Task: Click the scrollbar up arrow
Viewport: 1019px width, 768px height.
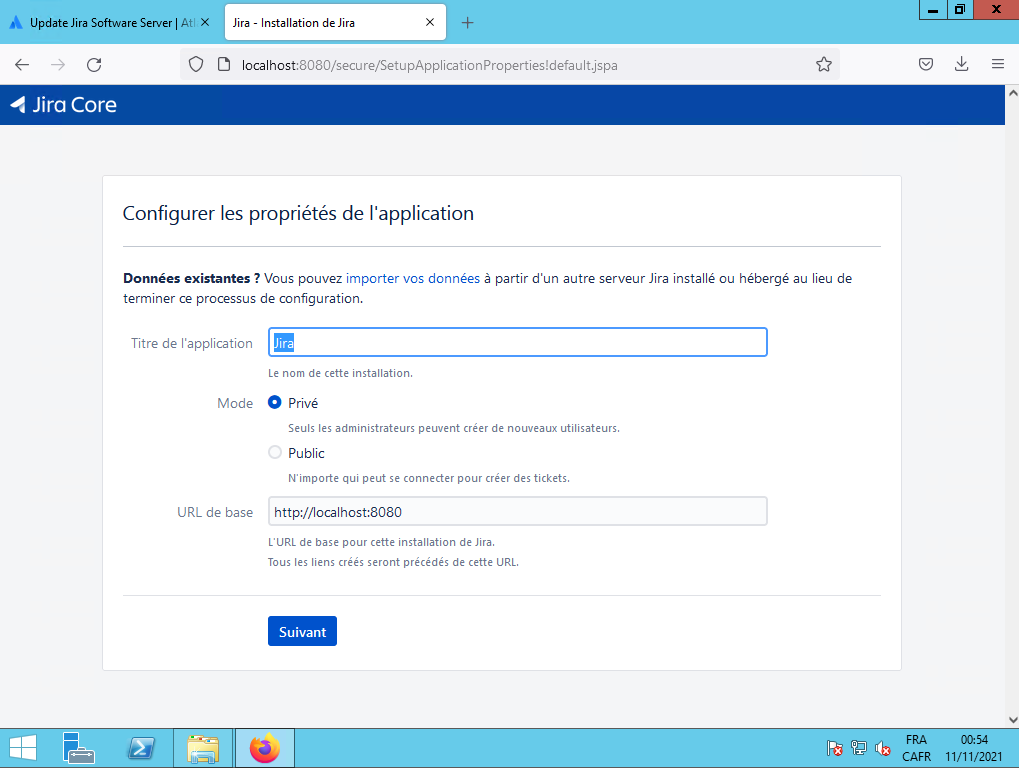Action: click(x=1013, y=93)
